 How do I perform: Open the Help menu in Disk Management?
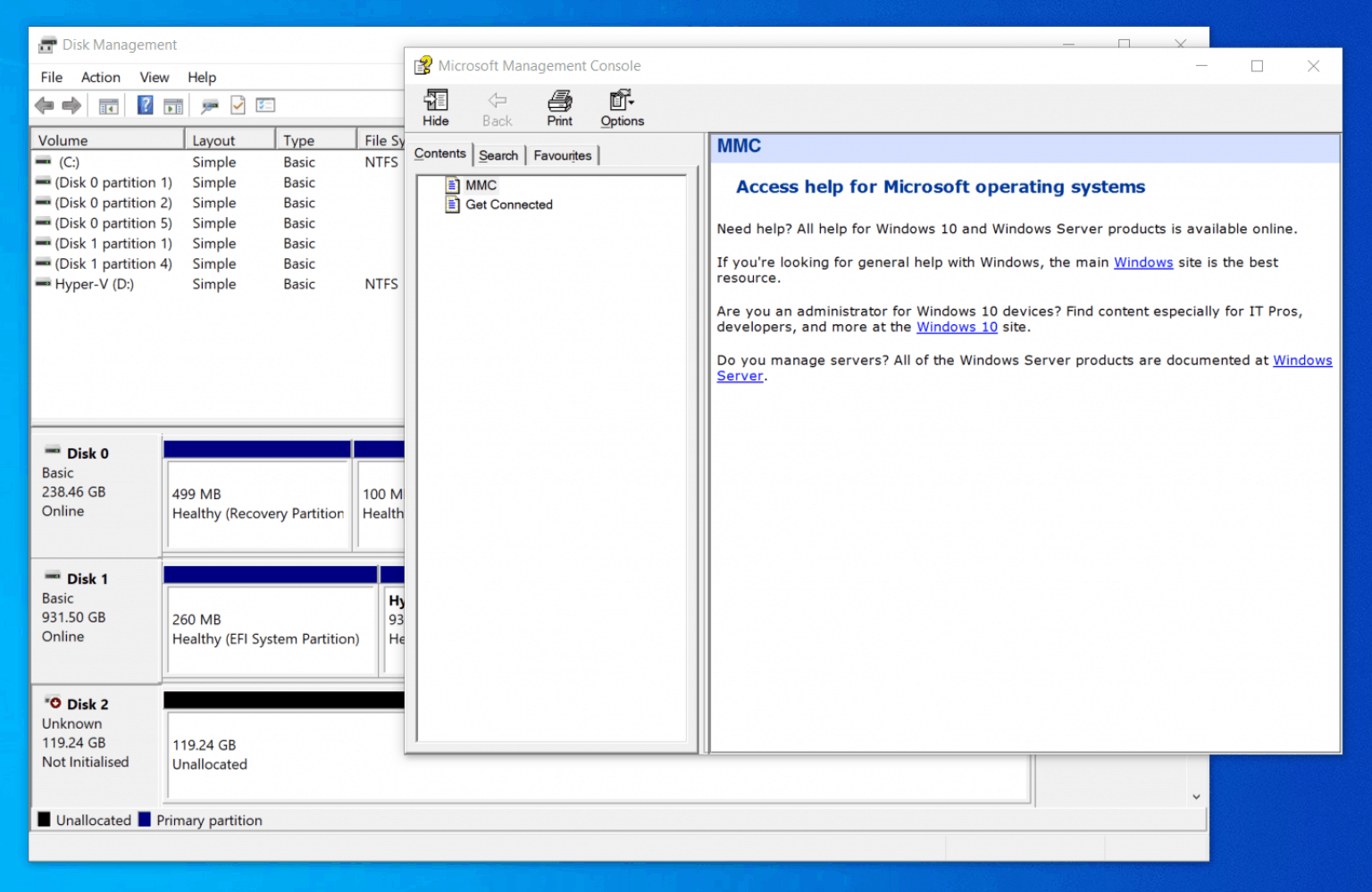[x=202, y=78]
